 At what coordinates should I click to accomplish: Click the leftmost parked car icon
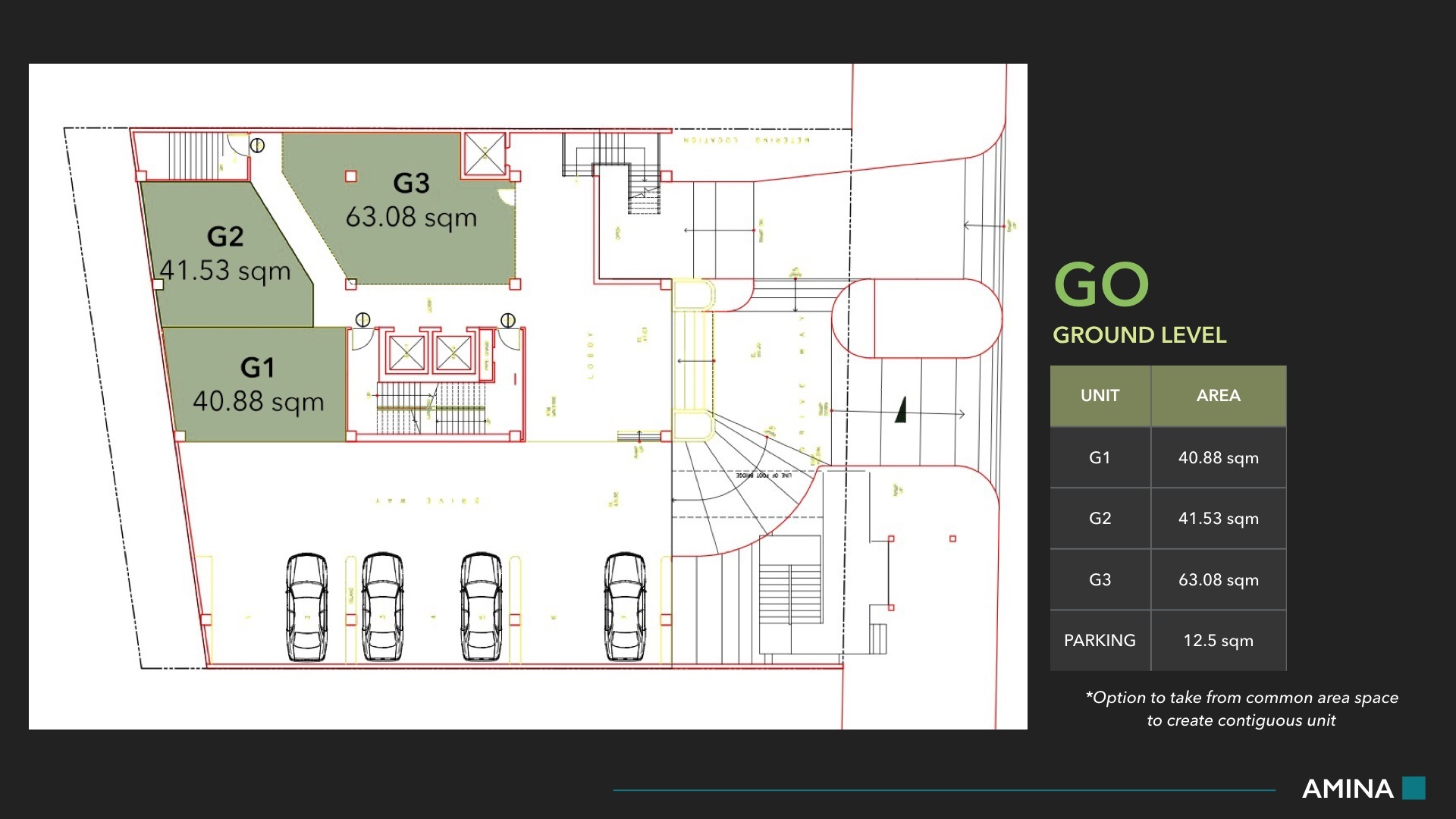click(307, 607)
